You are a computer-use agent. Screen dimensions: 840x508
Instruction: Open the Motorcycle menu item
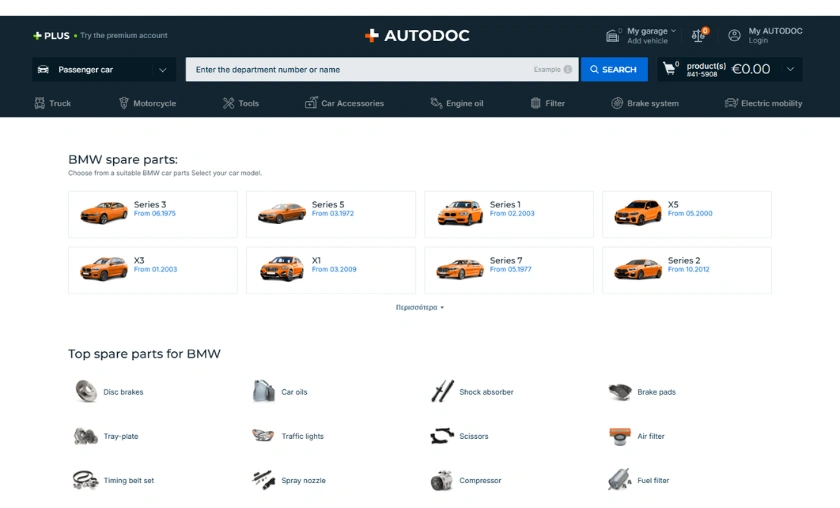[147, 103]
